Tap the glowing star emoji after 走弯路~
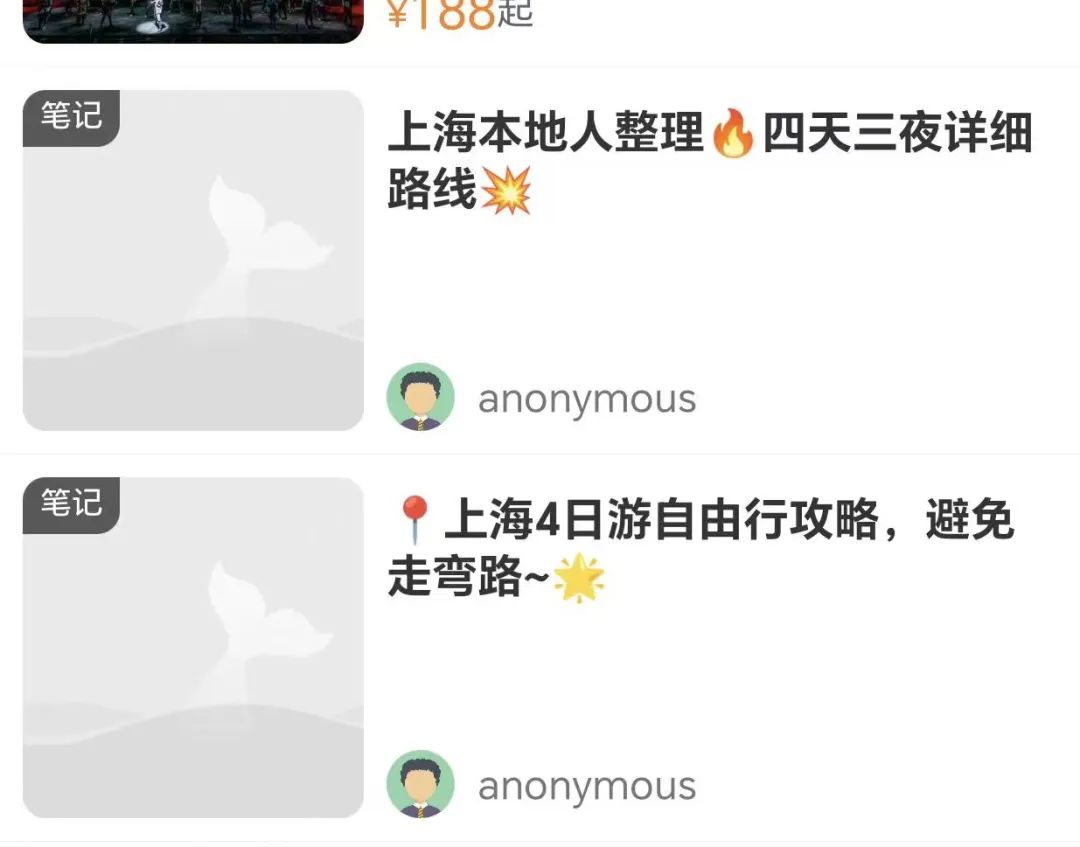 tap(579, 577)
